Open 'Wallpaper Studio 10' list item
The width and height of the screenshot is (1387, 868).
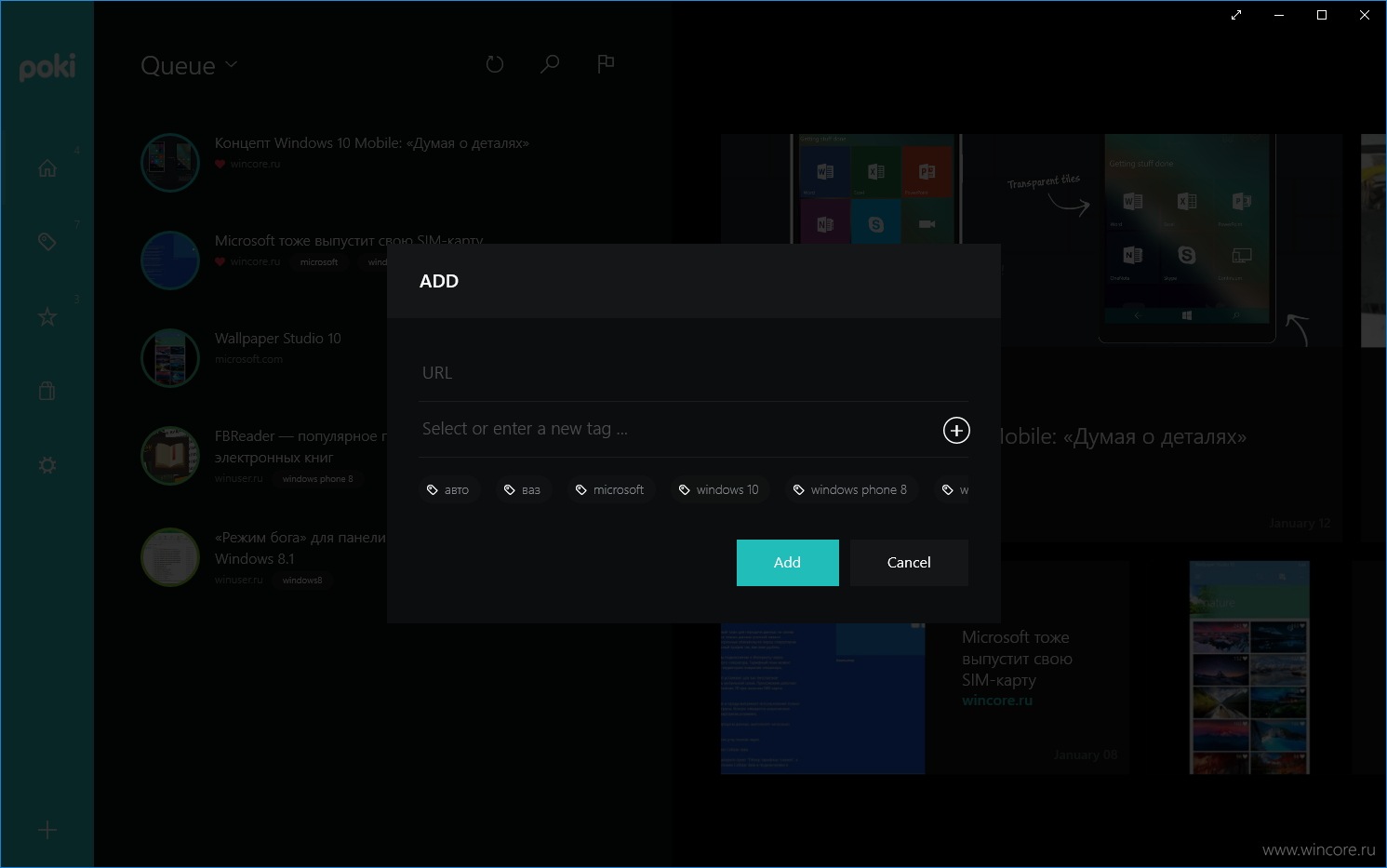pos(277,339)
